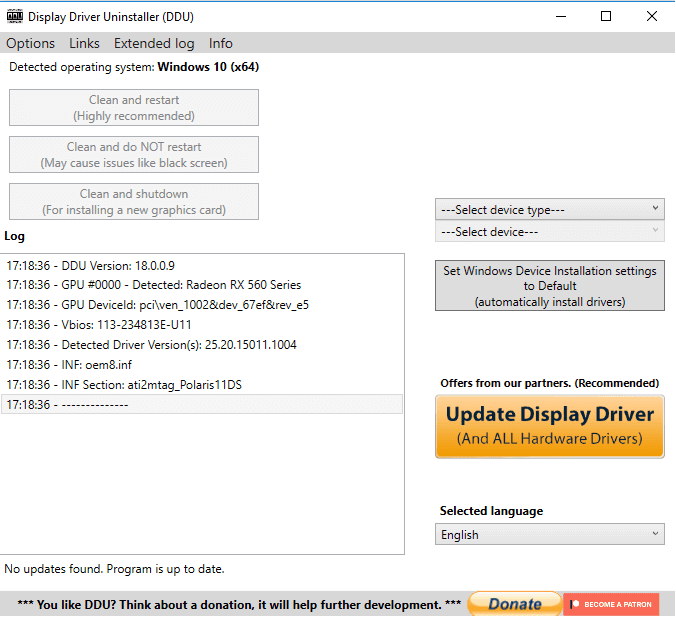Maximize the DDU window
The width and height of the screenshot is (676, 617).
coord(606,16)
